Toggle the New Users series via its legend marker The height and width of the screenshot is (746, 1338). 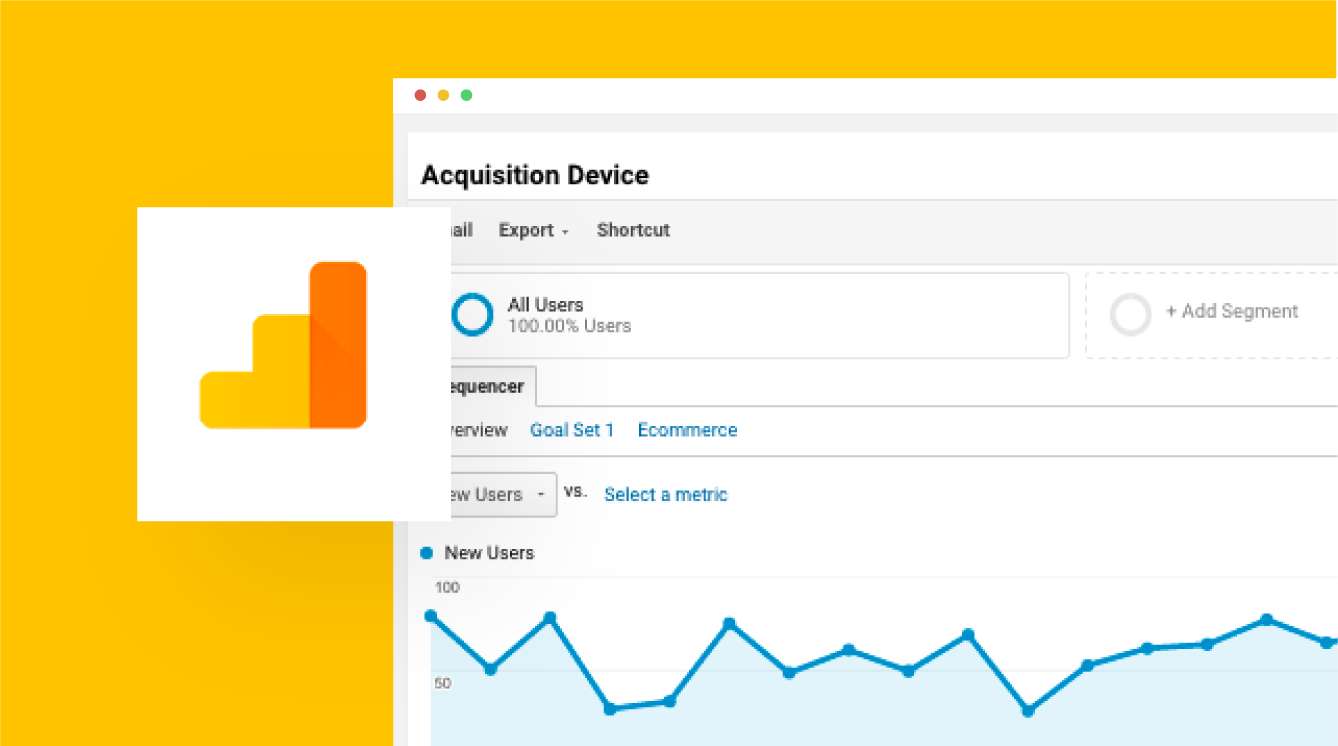click(426, 552)
